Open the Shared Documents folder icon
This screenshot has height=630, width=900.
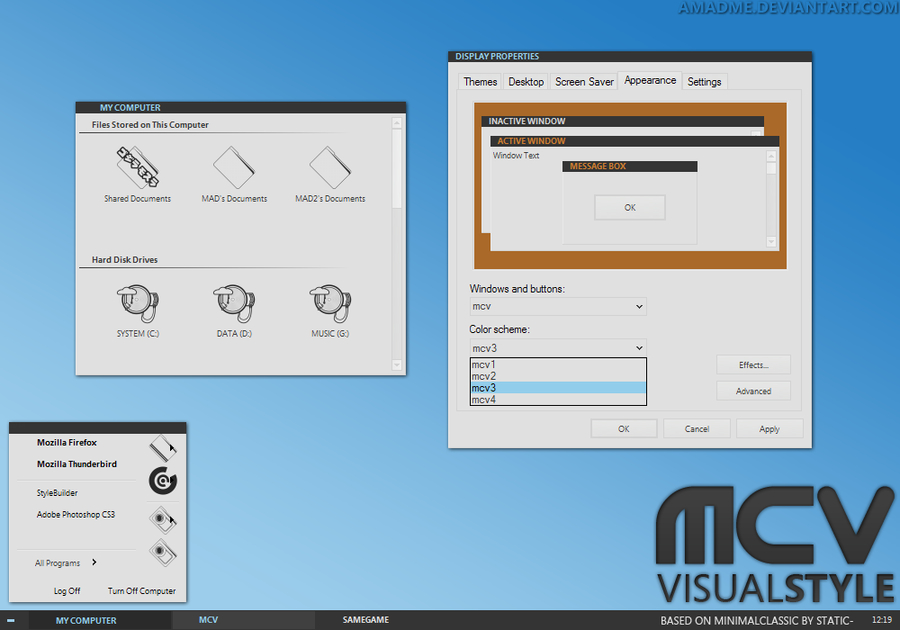[138, 167]
